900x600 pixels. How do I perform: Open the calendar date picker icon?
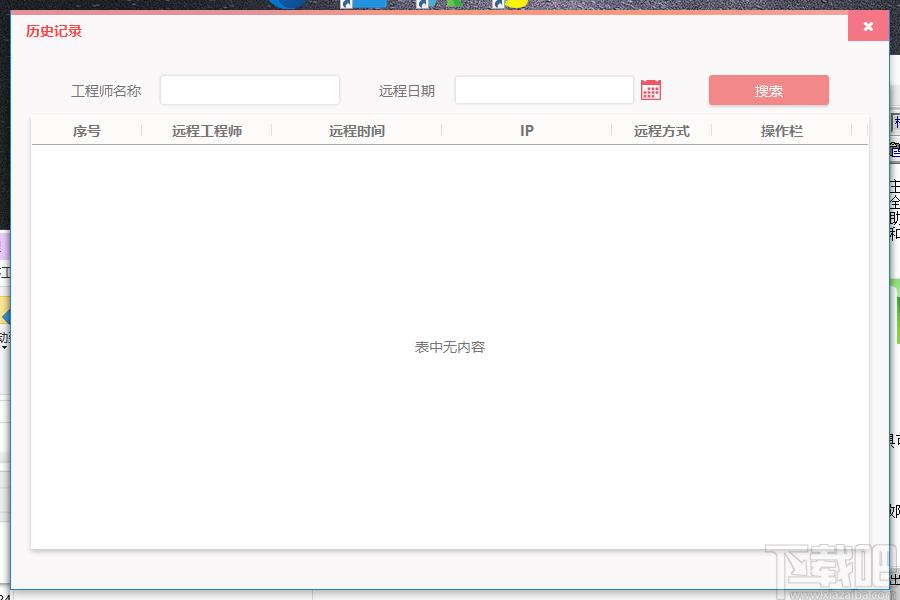pyautogui.click(x=651, y=90)
